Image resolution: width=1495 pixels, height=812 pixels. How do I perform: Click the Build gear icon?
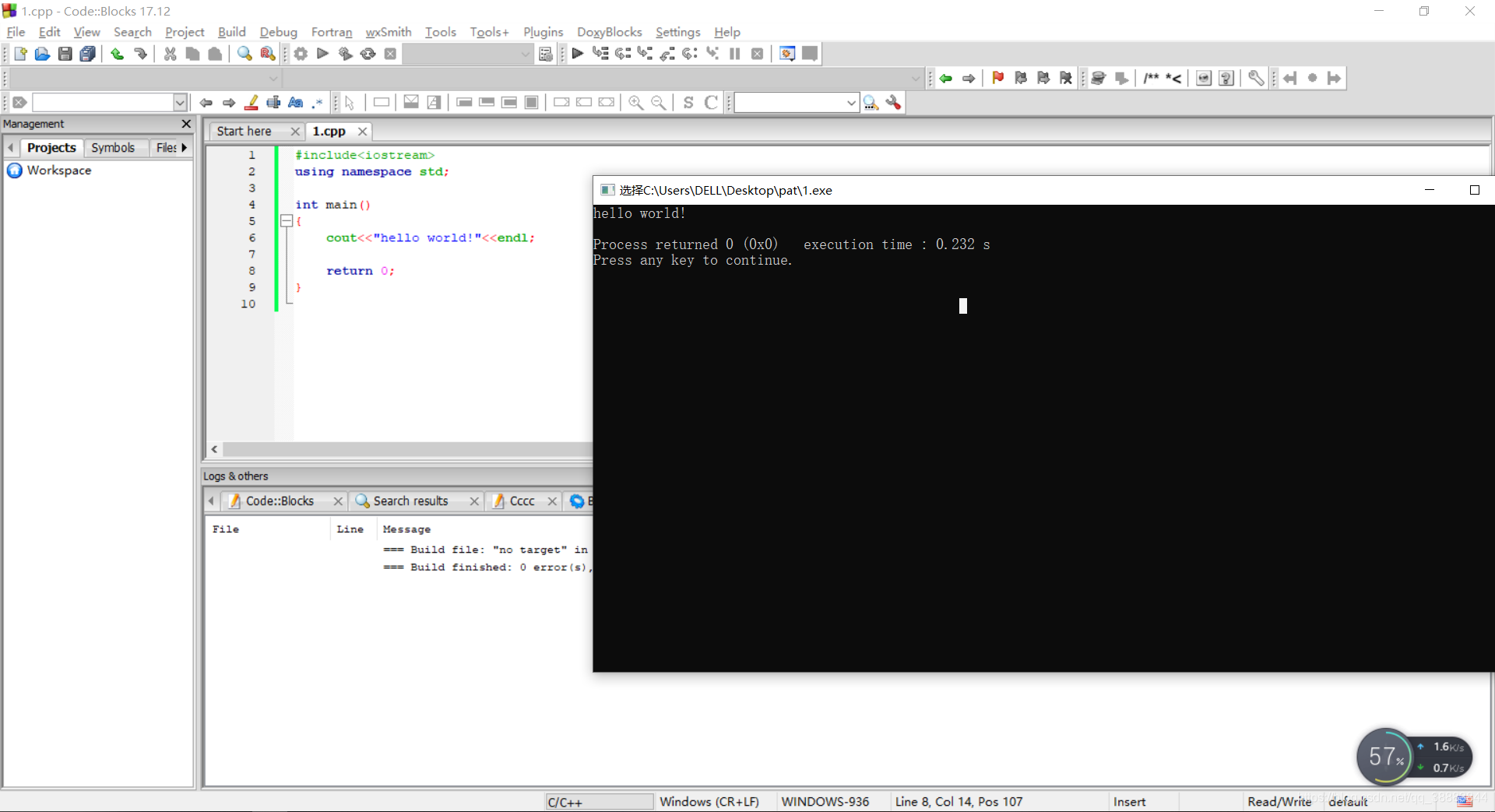tap(301, 54)
